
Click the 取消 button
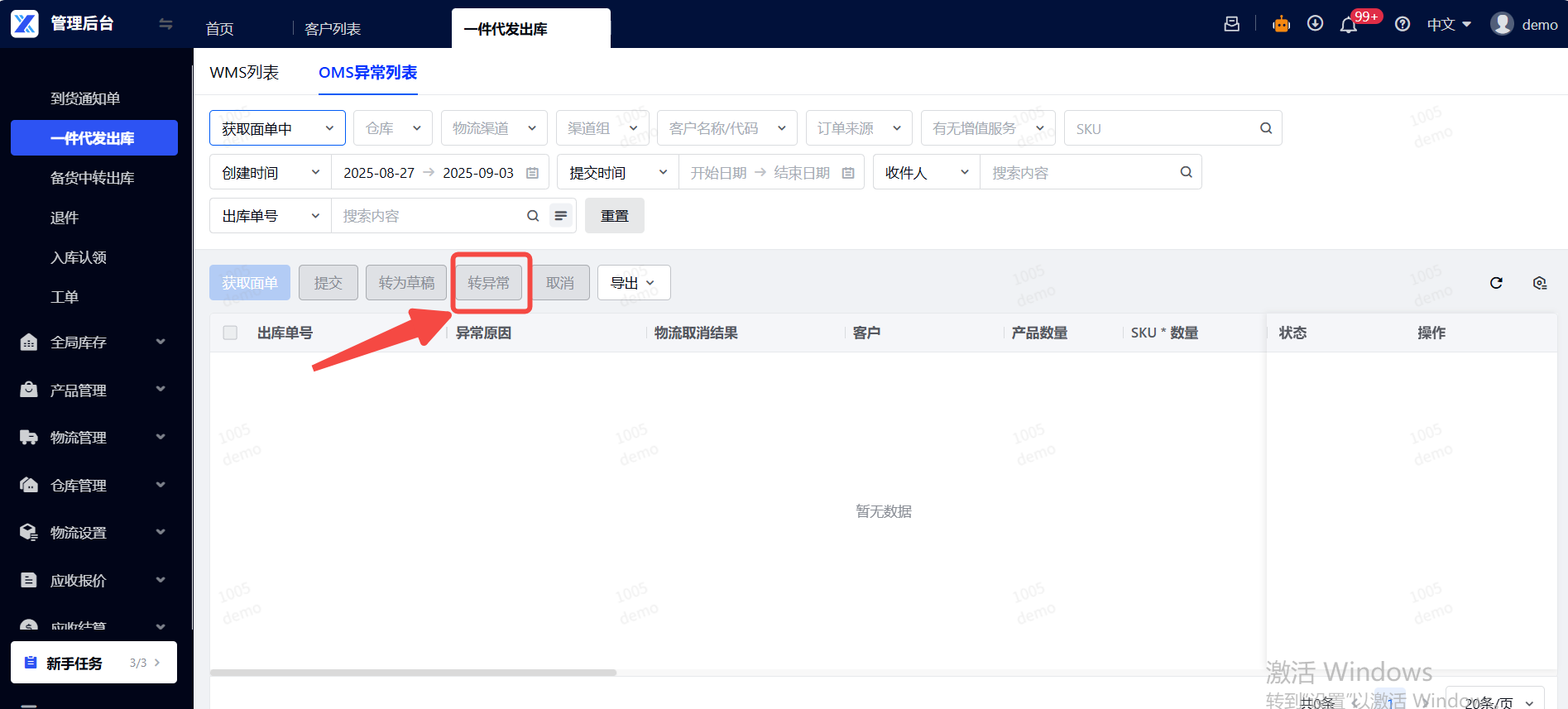(560, 283)
